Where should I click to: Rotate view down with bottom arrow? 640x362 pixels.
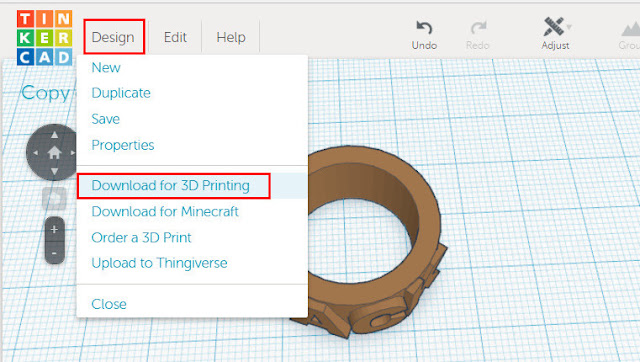(54, 171)
